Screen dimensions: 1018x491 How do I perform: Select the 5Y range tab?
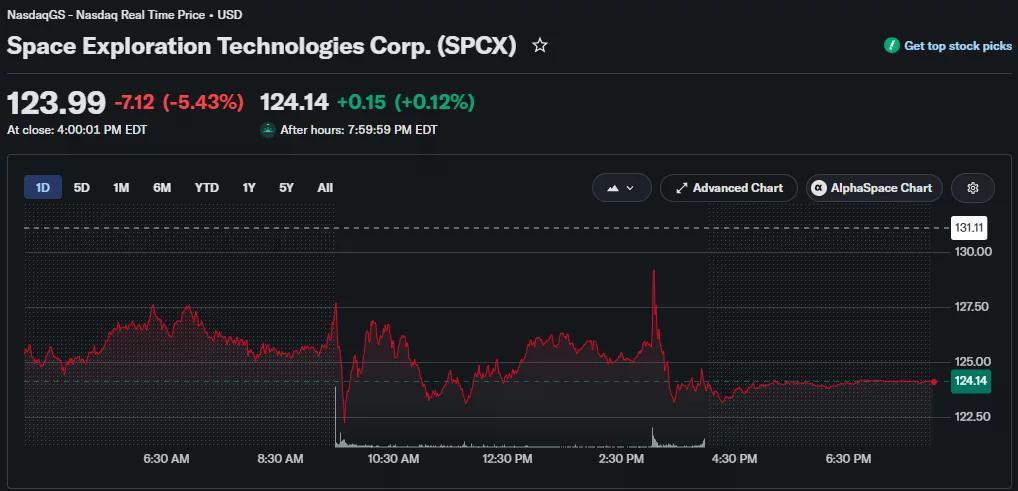[x=286, y=188]
